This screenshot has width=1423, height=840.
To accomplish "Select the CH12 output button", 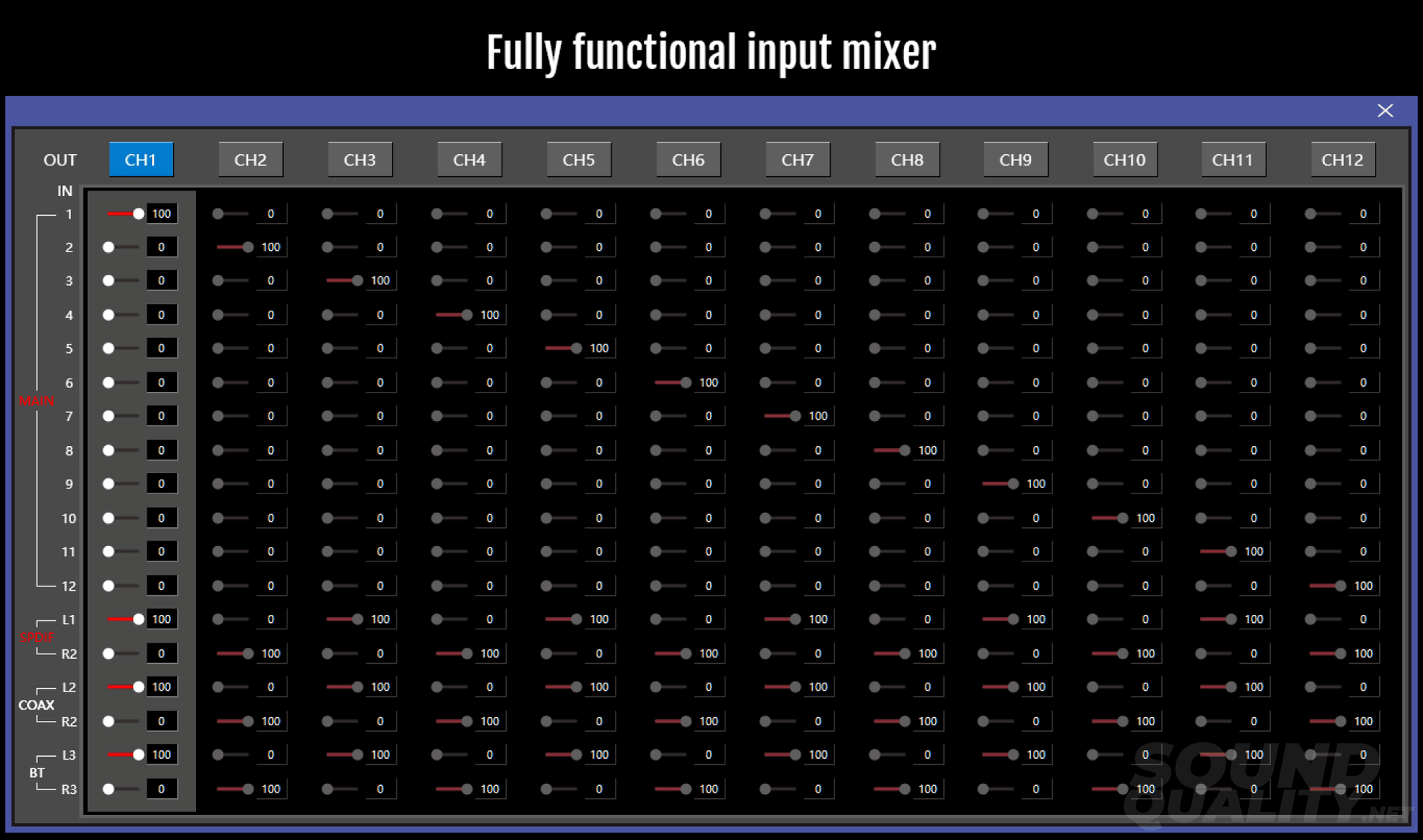I will point(1343,159).
